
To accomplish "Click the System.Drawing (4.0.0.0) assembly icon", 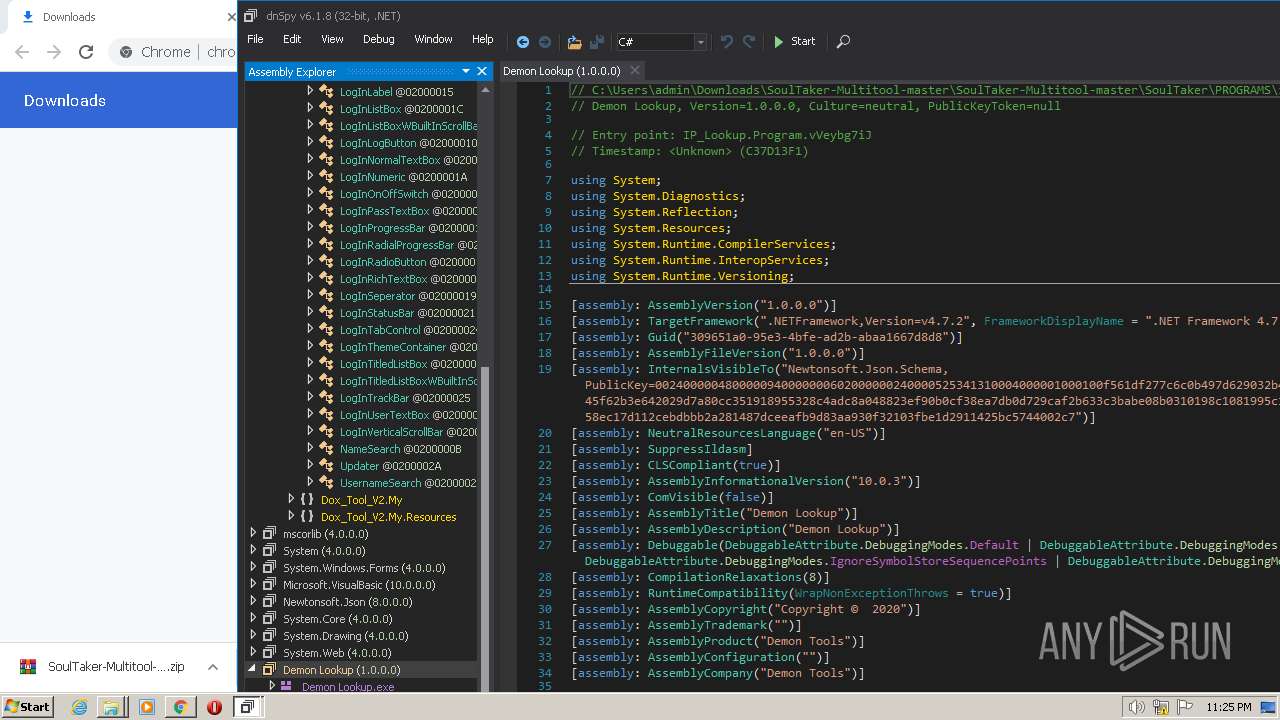I will click(x=269, y=635).
